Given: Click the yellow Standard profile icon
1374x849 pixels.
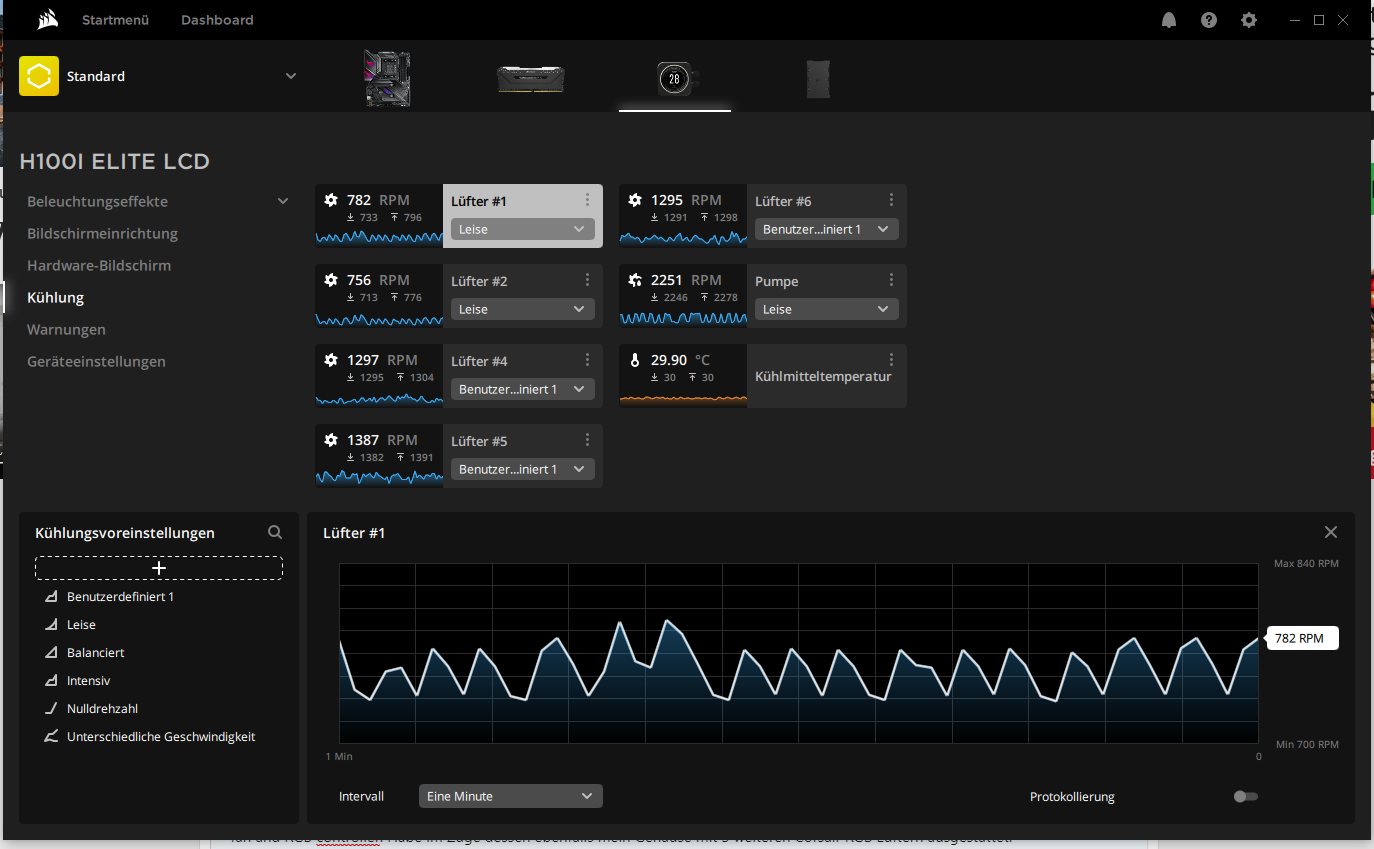Looking at the screenshot, I should coord(39,76).
